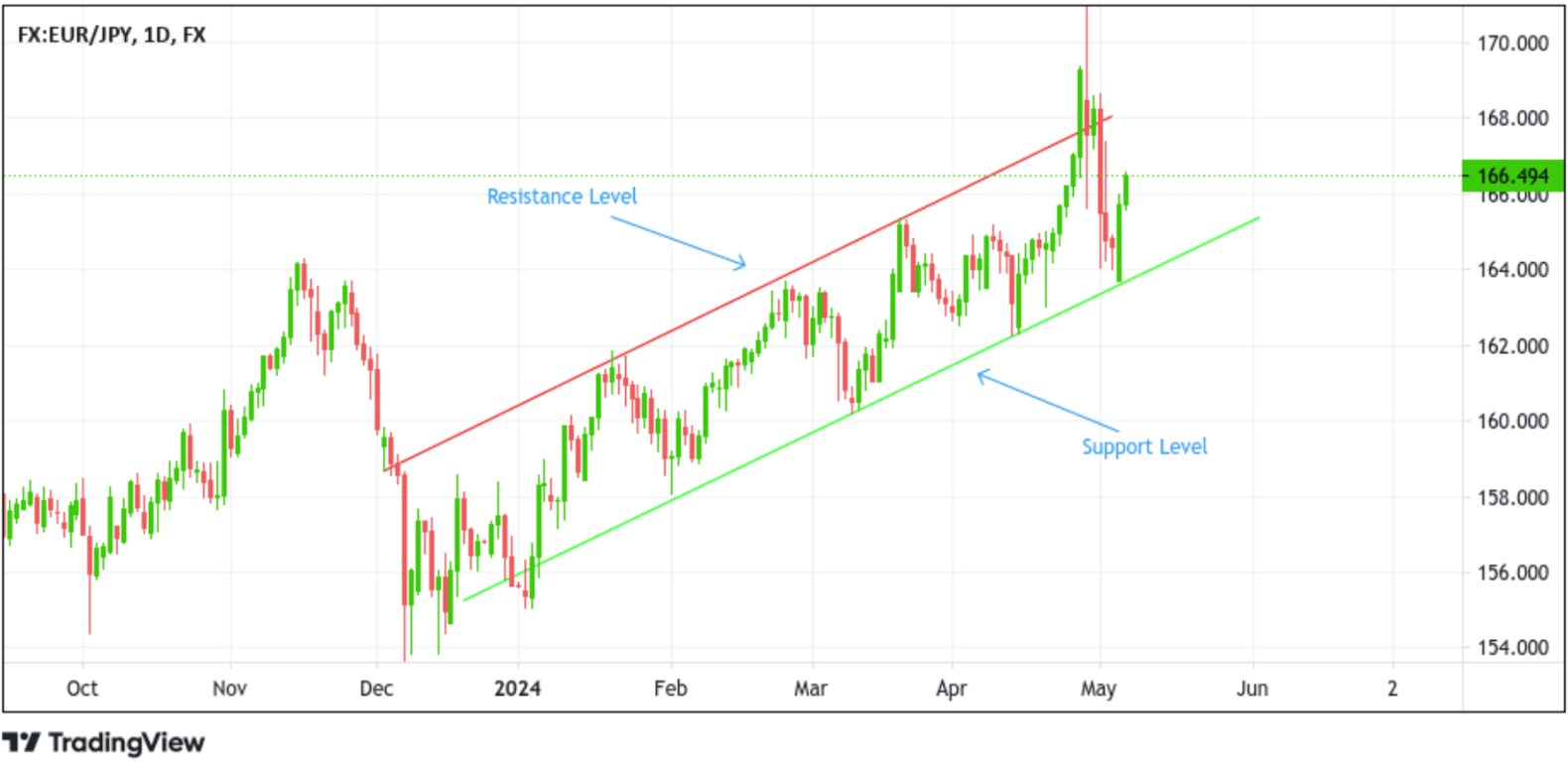Click the 164.000 price axis label
1568x765 pixels.
[x=1512, y=270]
